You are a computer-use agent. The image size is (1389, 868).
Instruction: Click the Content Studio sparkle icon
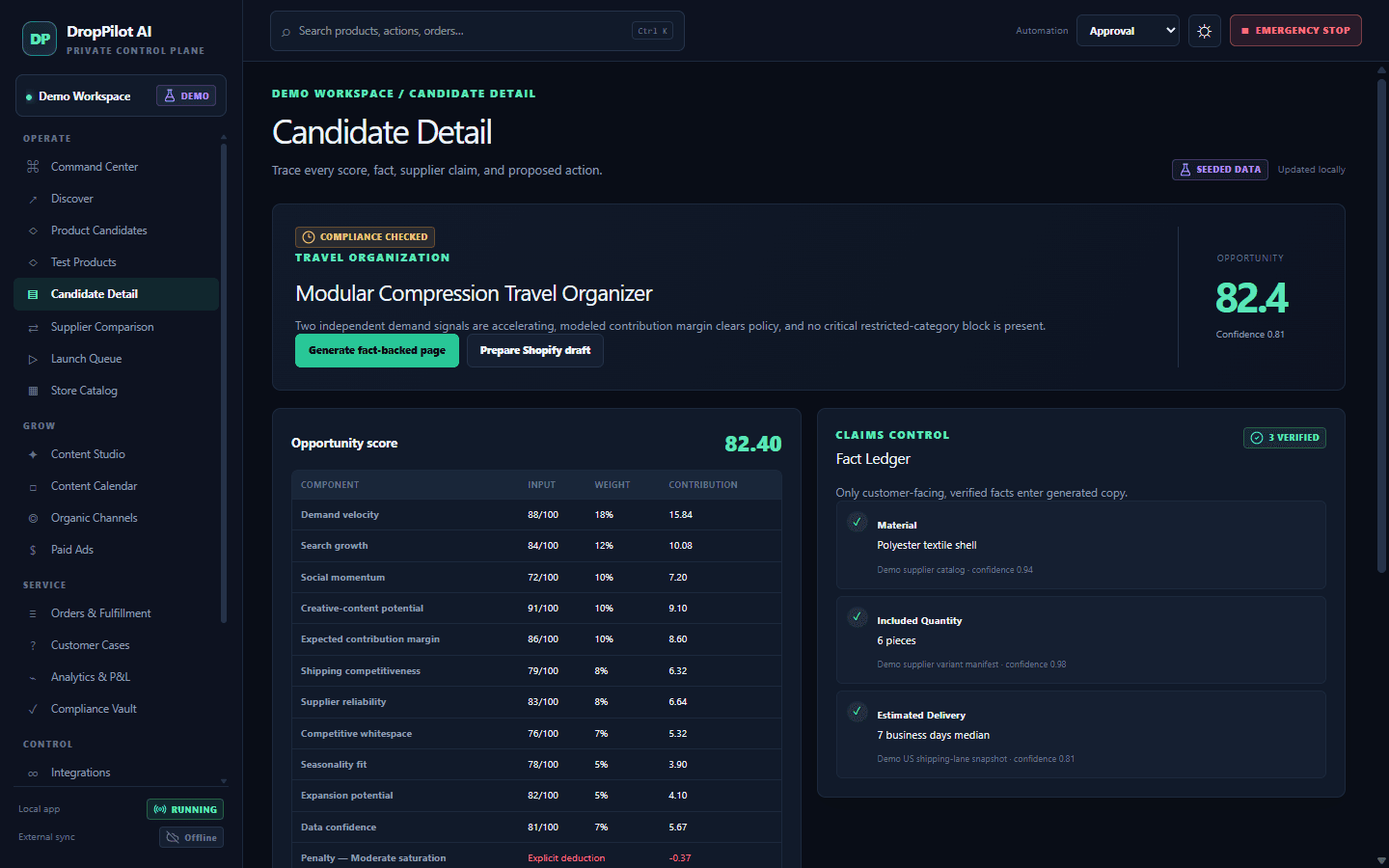[x=33, y=454]
